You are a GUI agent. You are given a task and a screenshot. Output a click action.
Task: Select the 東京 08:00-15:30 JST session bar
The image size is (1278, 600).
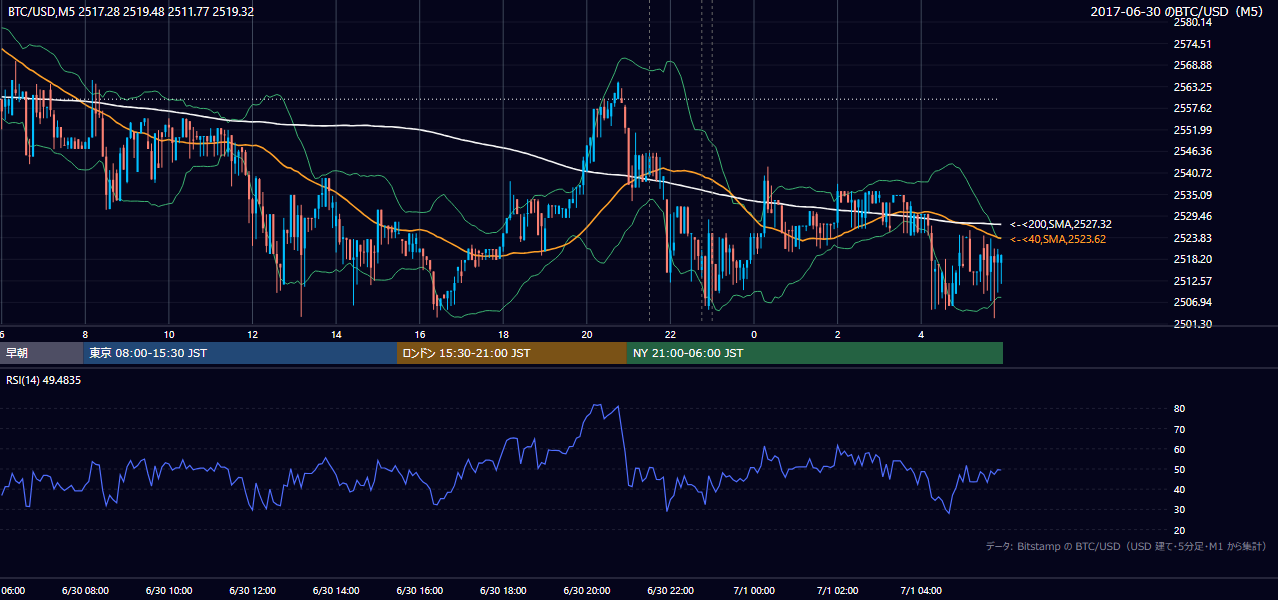[x=240, y=353]
